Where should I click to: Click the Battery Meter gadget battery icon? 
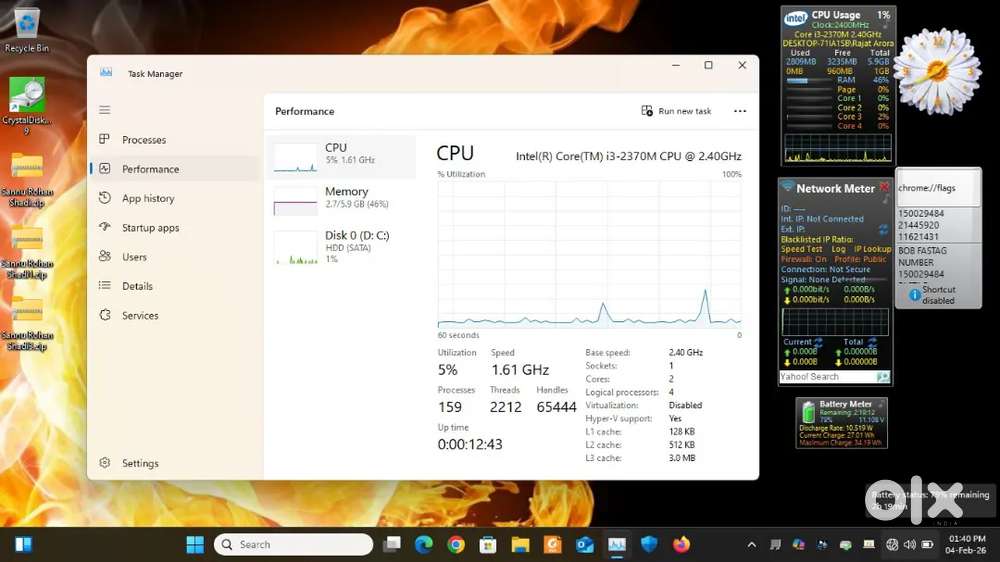(808, 412)
